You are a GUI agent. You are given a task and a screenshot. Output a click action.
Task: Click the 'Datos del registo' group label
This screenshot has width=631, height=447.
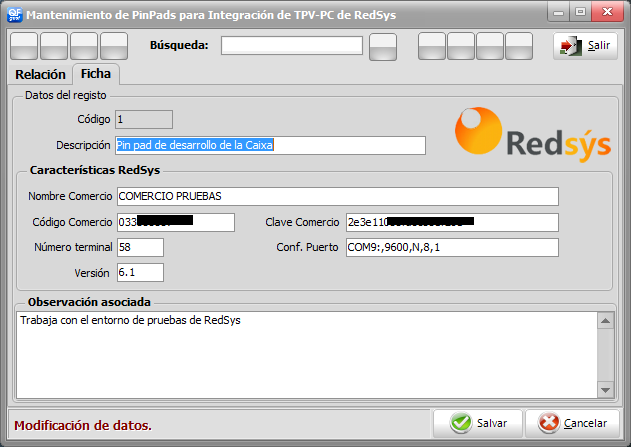[x=66, y=95]
